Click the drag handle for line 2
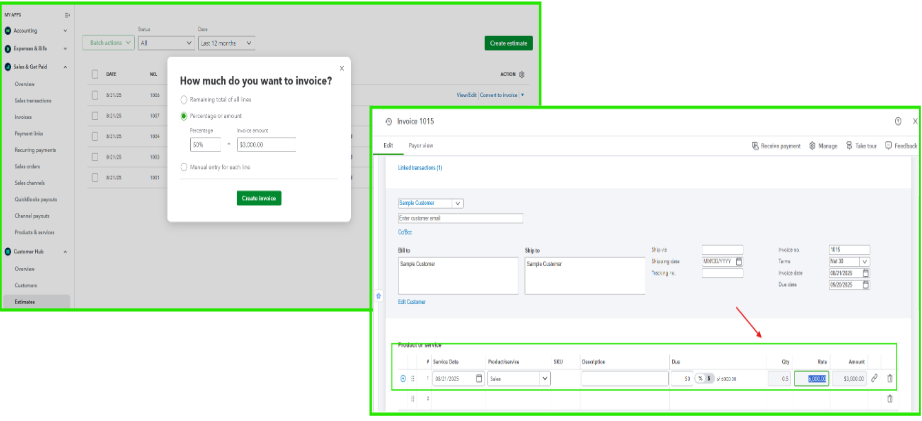Screen dimensions: 922x421 [413, 399]
